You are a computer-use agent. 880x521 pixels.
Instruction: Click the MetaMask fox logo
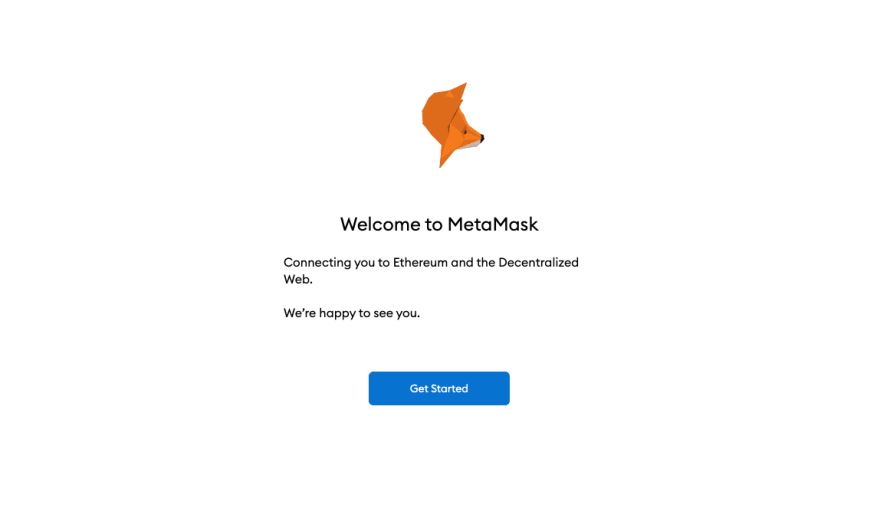(452, 125)
